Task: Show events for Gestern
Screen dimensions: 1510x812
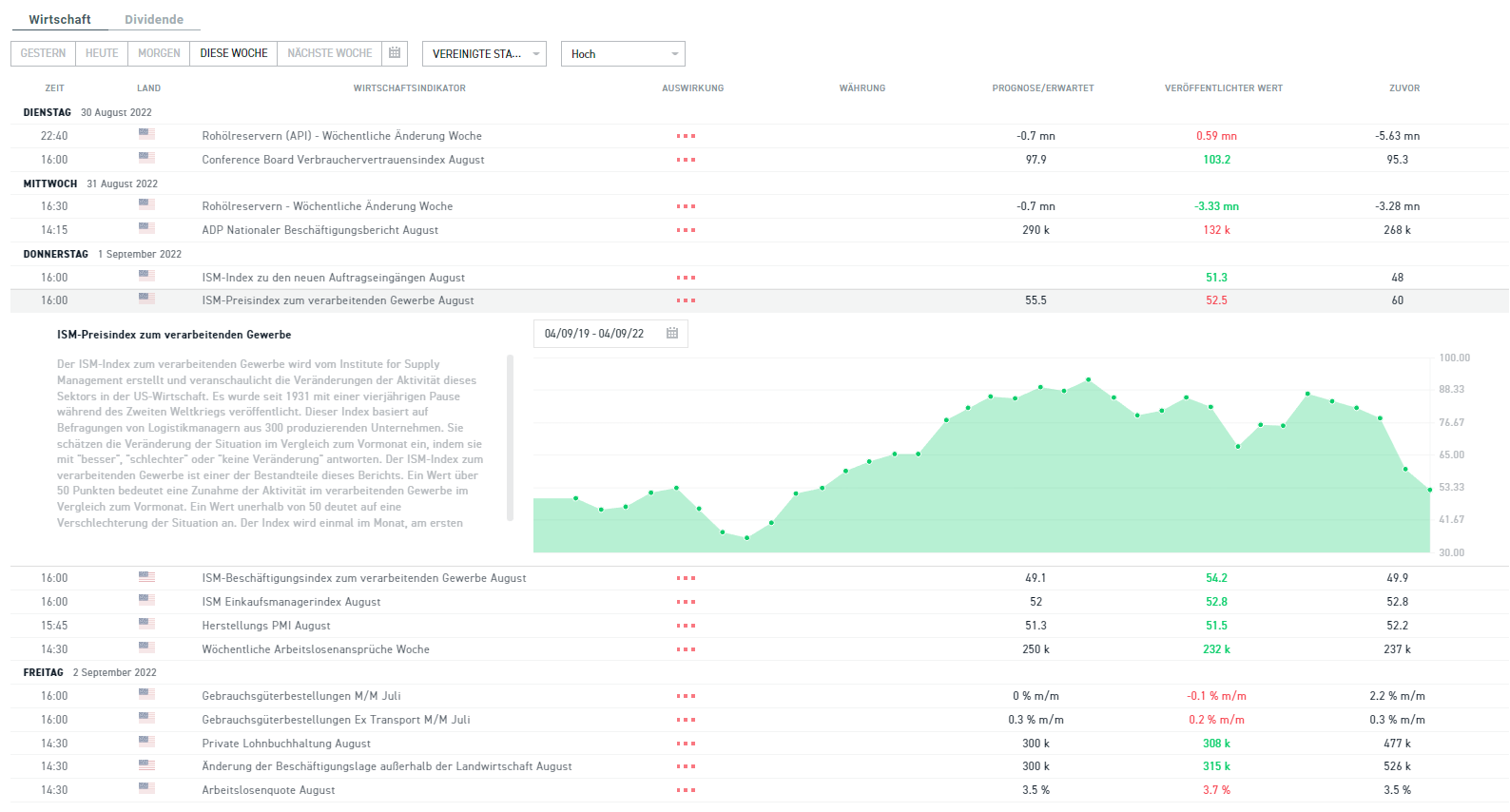Action: tap(44, 53)
